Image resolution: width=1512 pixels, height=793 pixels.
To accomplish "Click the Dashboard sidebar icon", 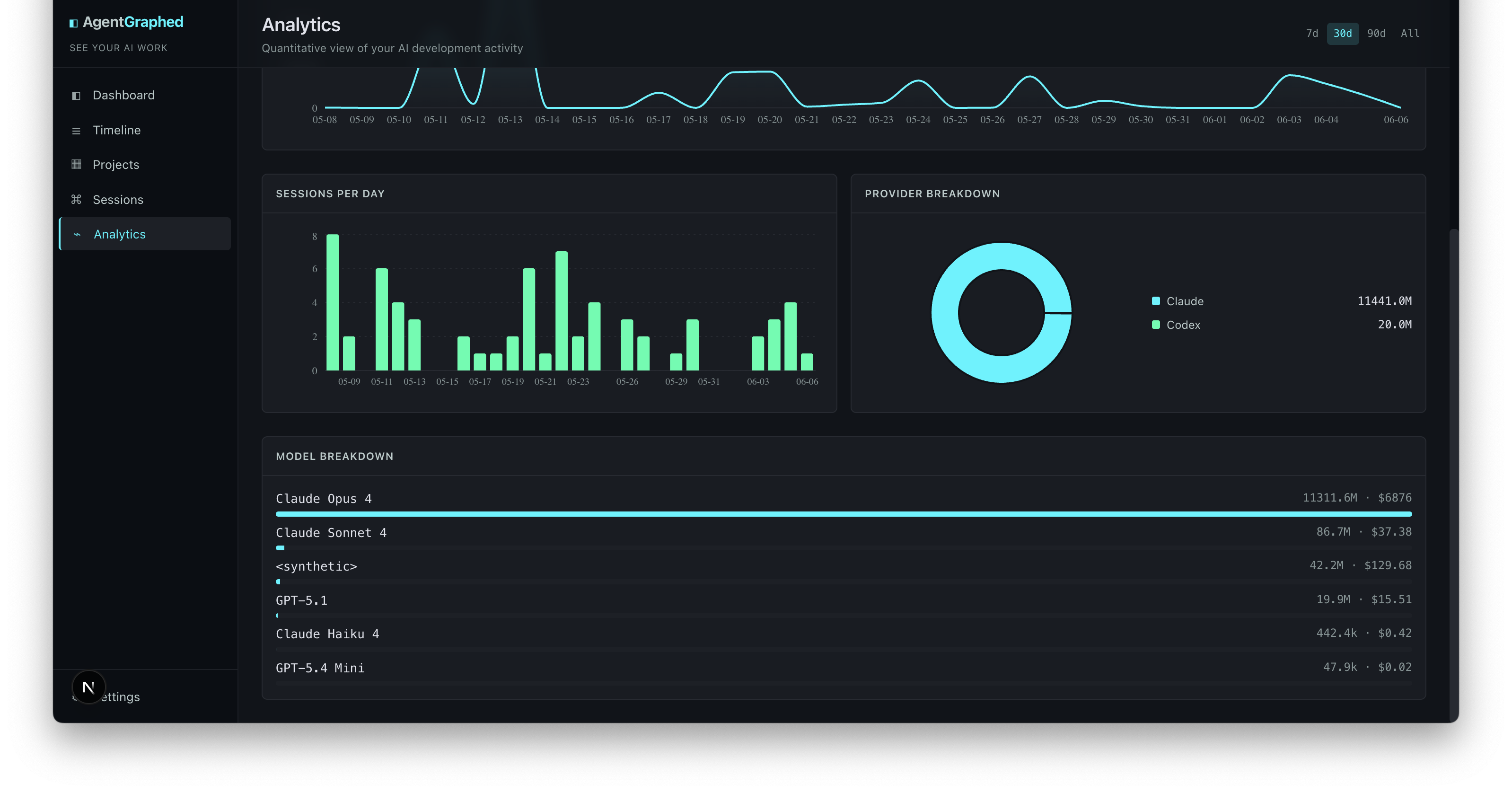I will click(76, 95).
